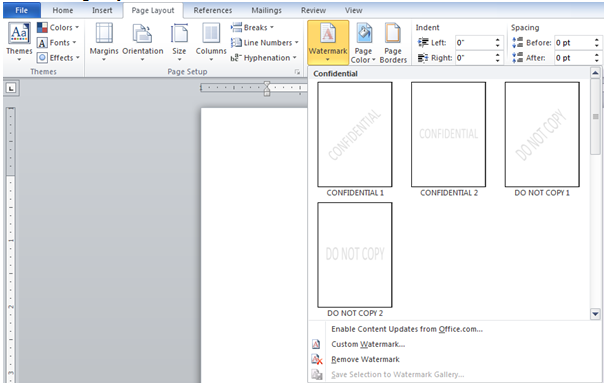Click the Hyphenation icon
605x383 pixels.
(236, 58)
